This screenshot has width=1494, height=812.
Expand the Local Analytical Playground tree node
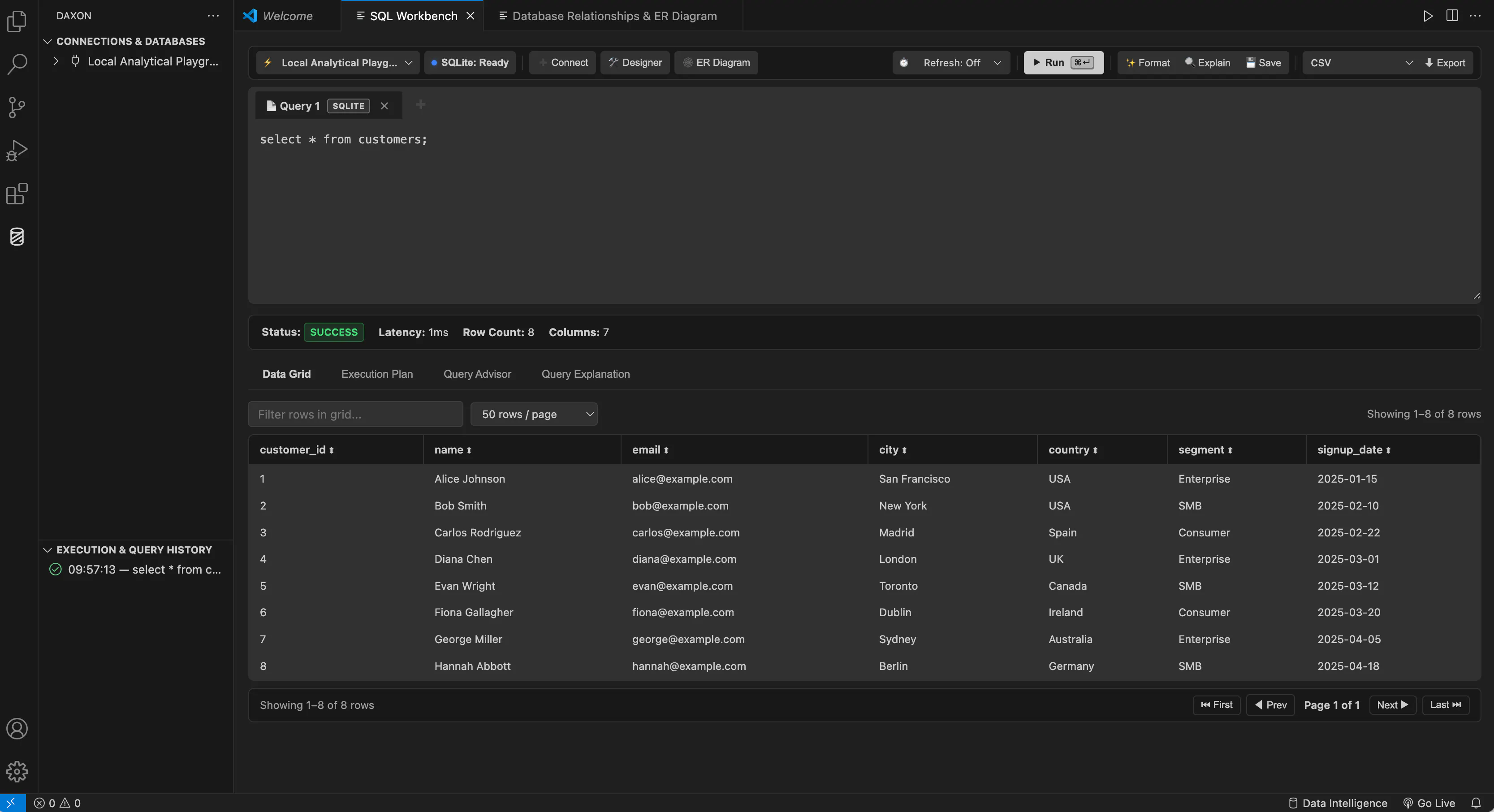(56, 61)
